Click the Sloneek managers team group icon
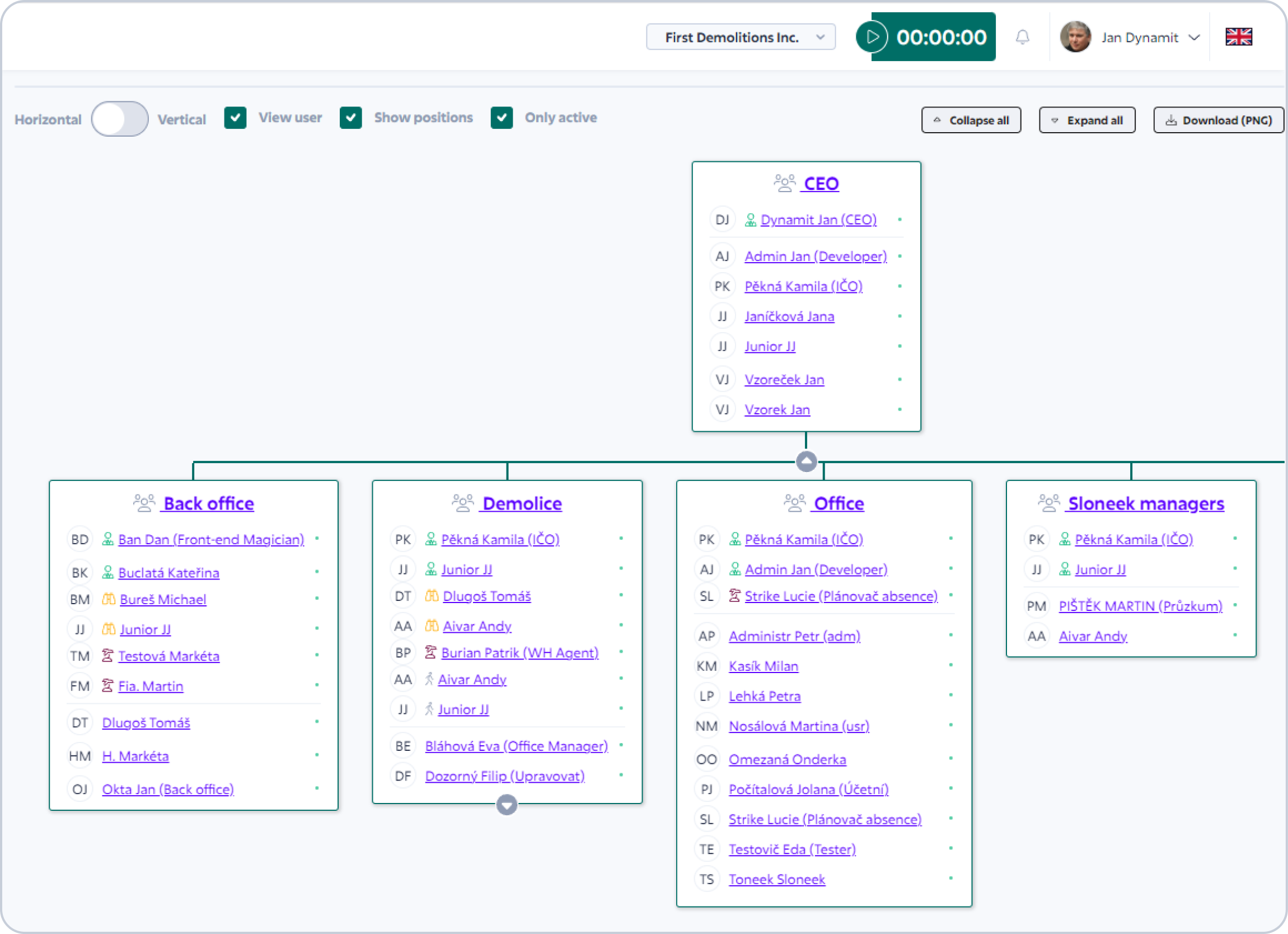This screenshot has width=1288, height=934. [1049, 503]
